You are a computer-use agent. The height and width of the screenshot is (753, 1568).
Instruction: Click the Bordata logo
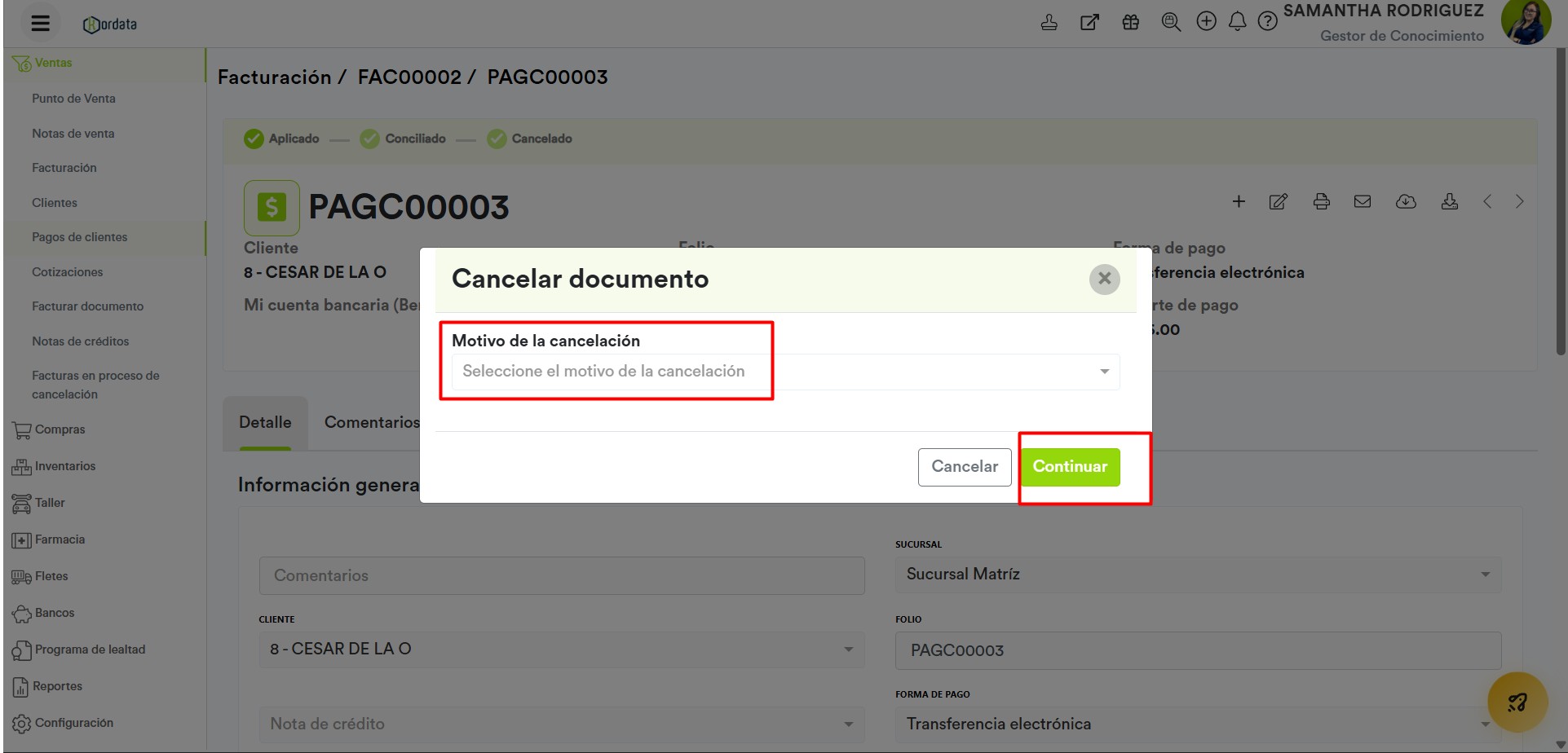tap(110, 24)
